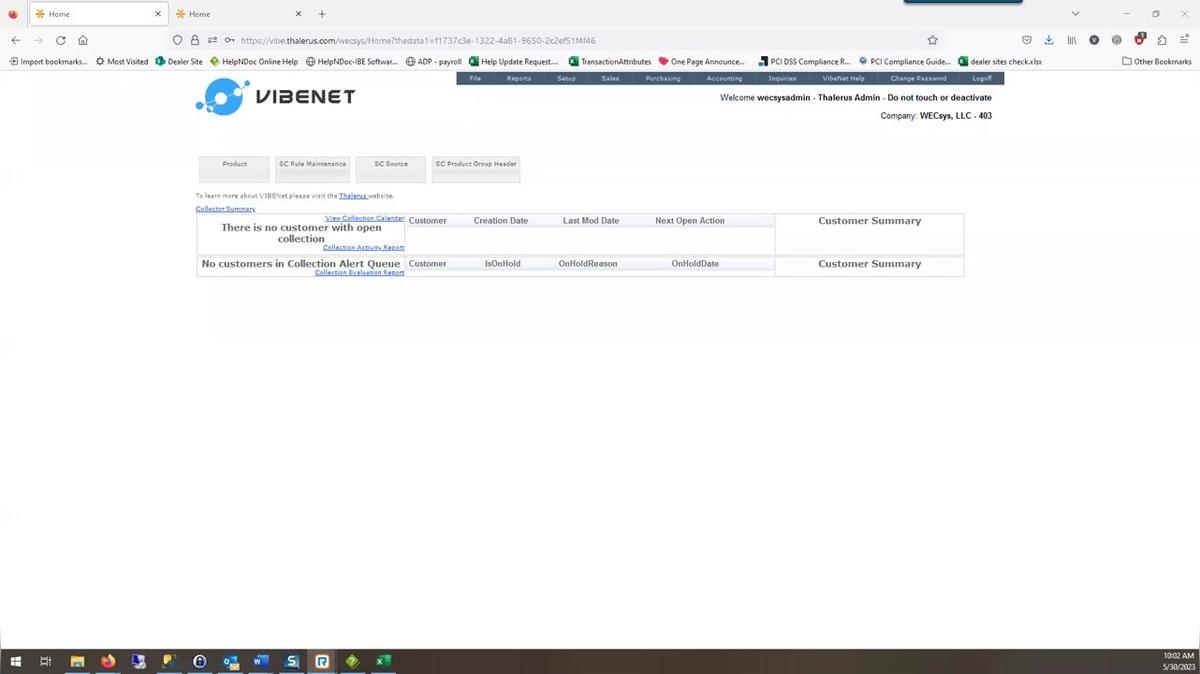1200x674 pixels.
Task: Open the Reports menu
Action: pyautogui.click(x=518, y=78)
